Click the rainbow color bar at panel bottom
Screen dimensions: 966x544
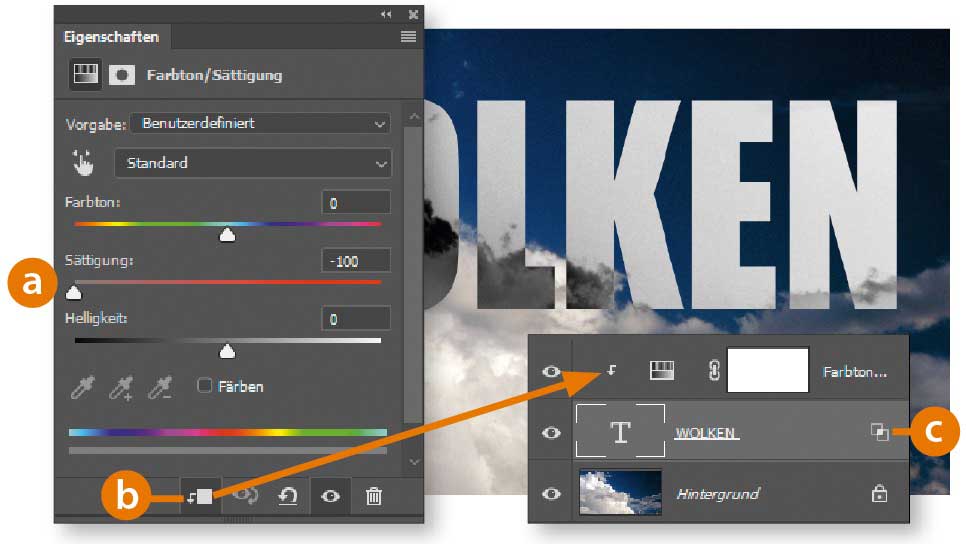(x=228, y=432)
